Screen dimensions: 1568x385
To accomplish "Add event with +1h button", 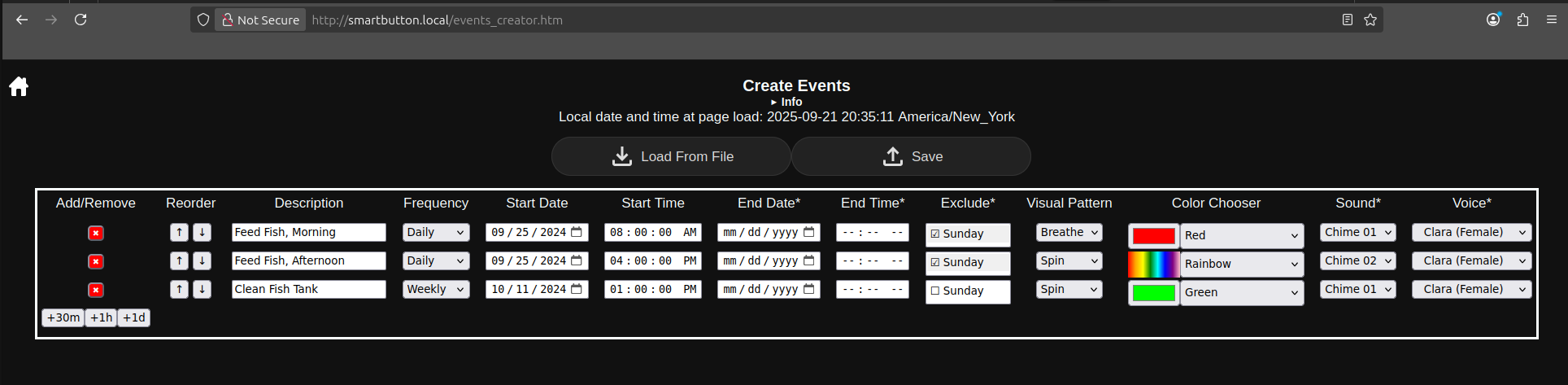I will pos(102,317).
